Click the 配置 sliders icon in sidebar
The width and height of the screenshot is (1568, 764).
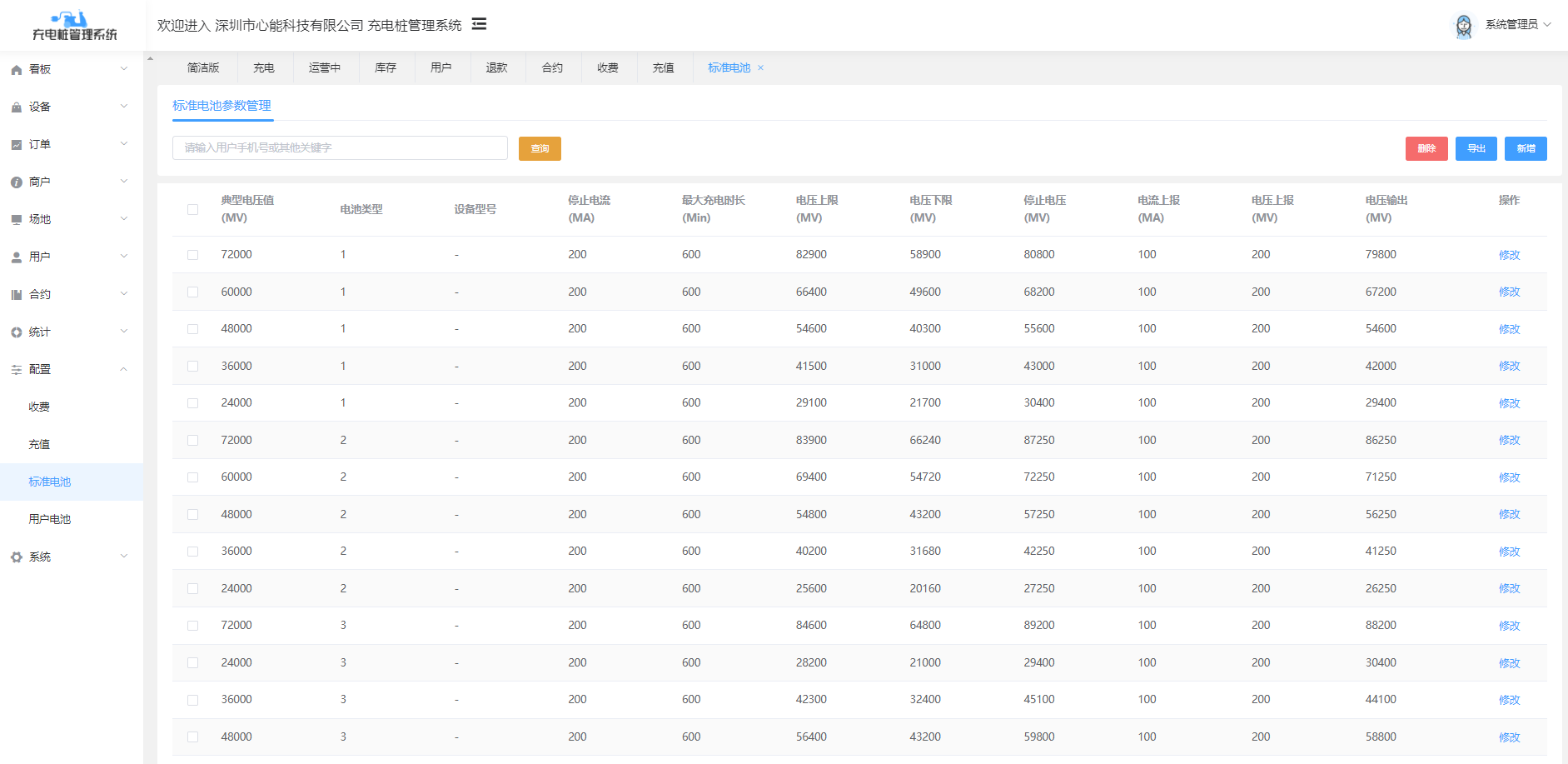pos(17,370)
